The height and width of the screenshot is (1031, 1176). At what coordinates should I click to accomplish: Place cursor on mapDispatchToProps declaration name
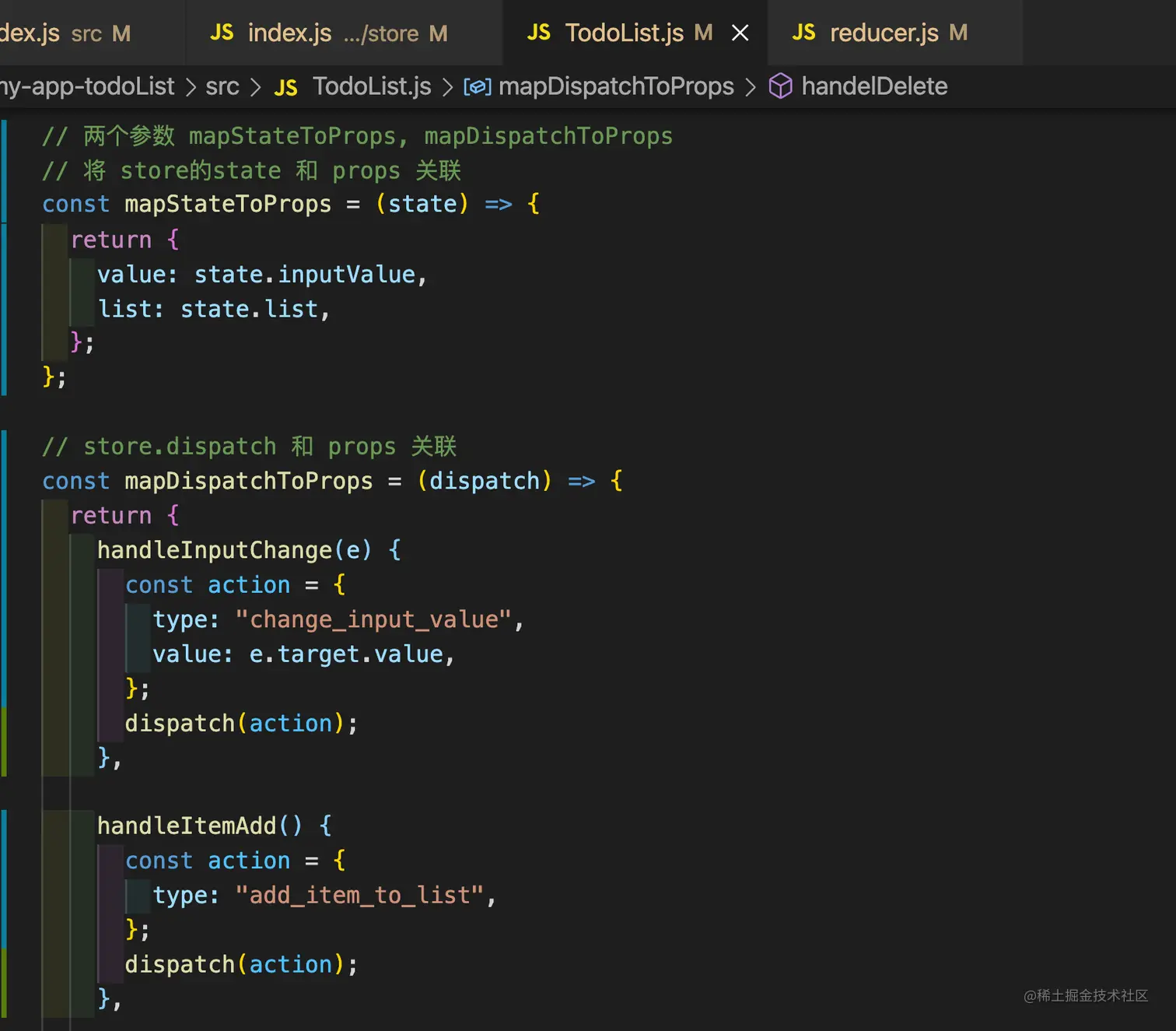[249, 482]
